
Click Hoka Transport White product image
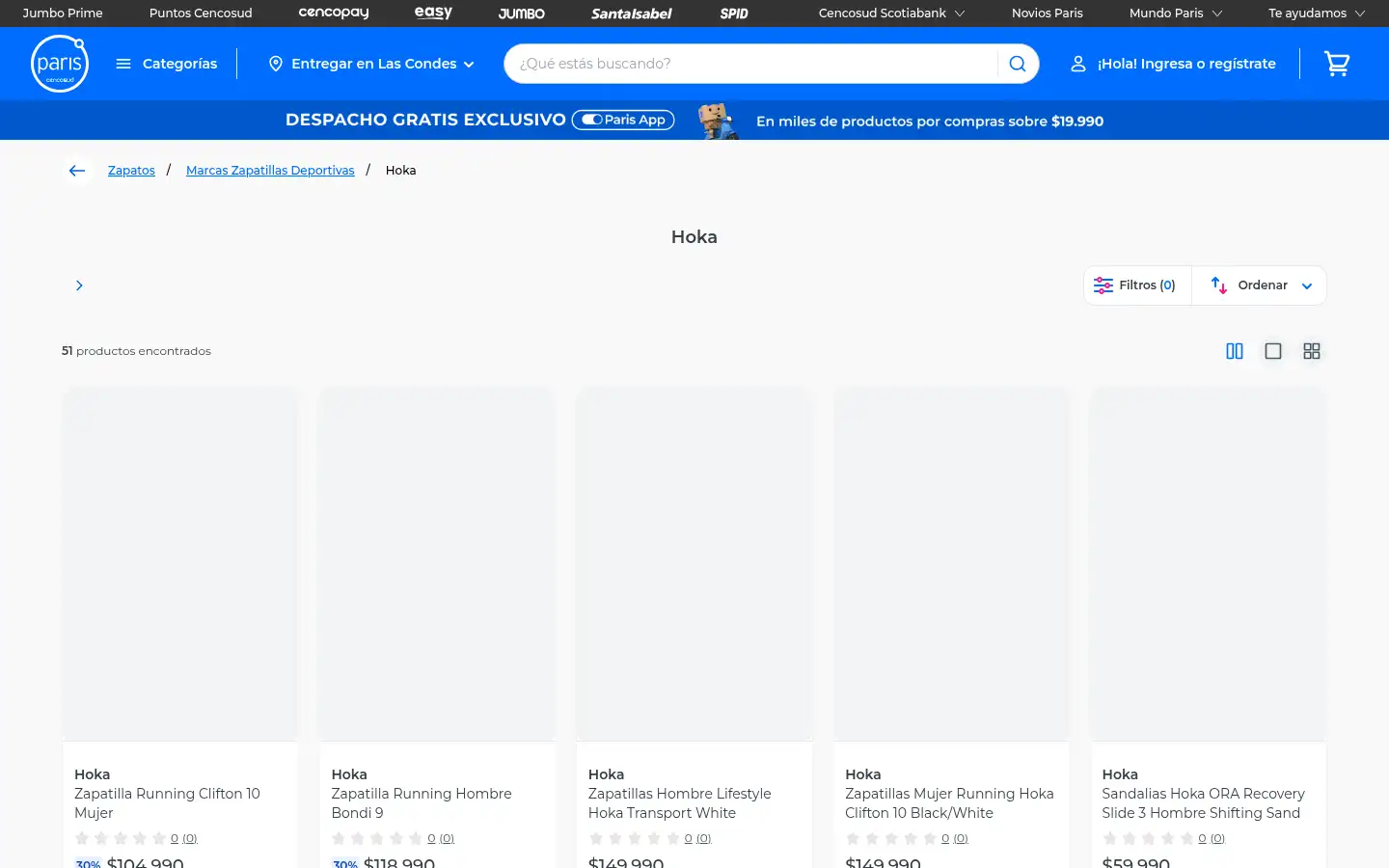pos(694,564)
